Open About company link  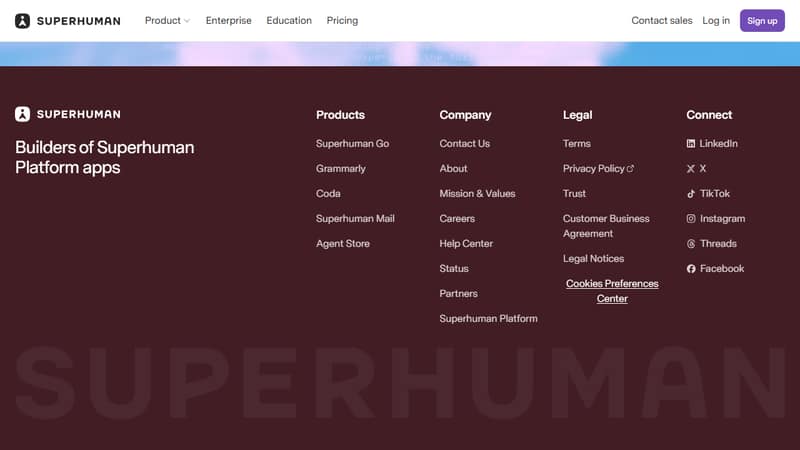click(x=454, y=169)
